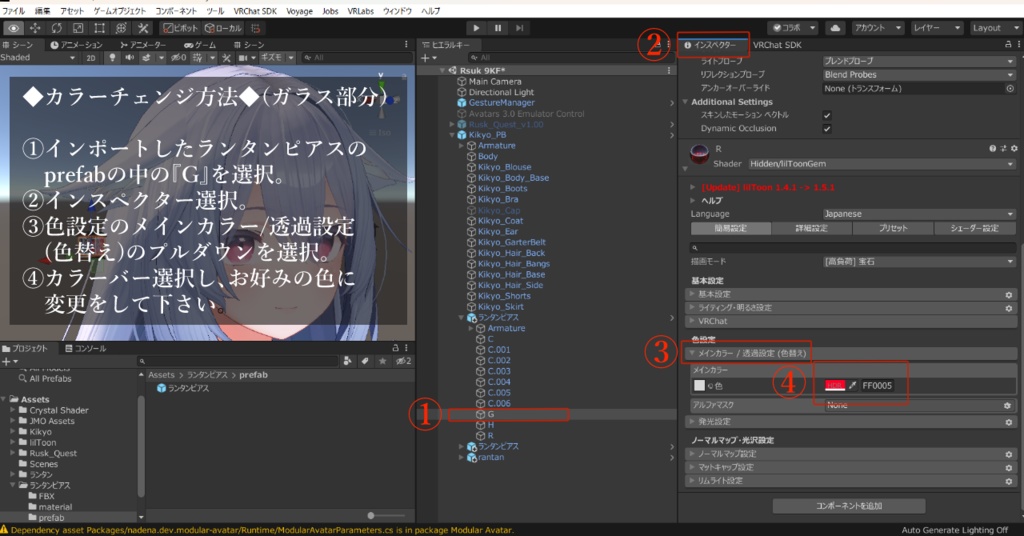Open component tools in scene toolbar
Screen dimensions: 1024x536
click(x=226, y=57)
